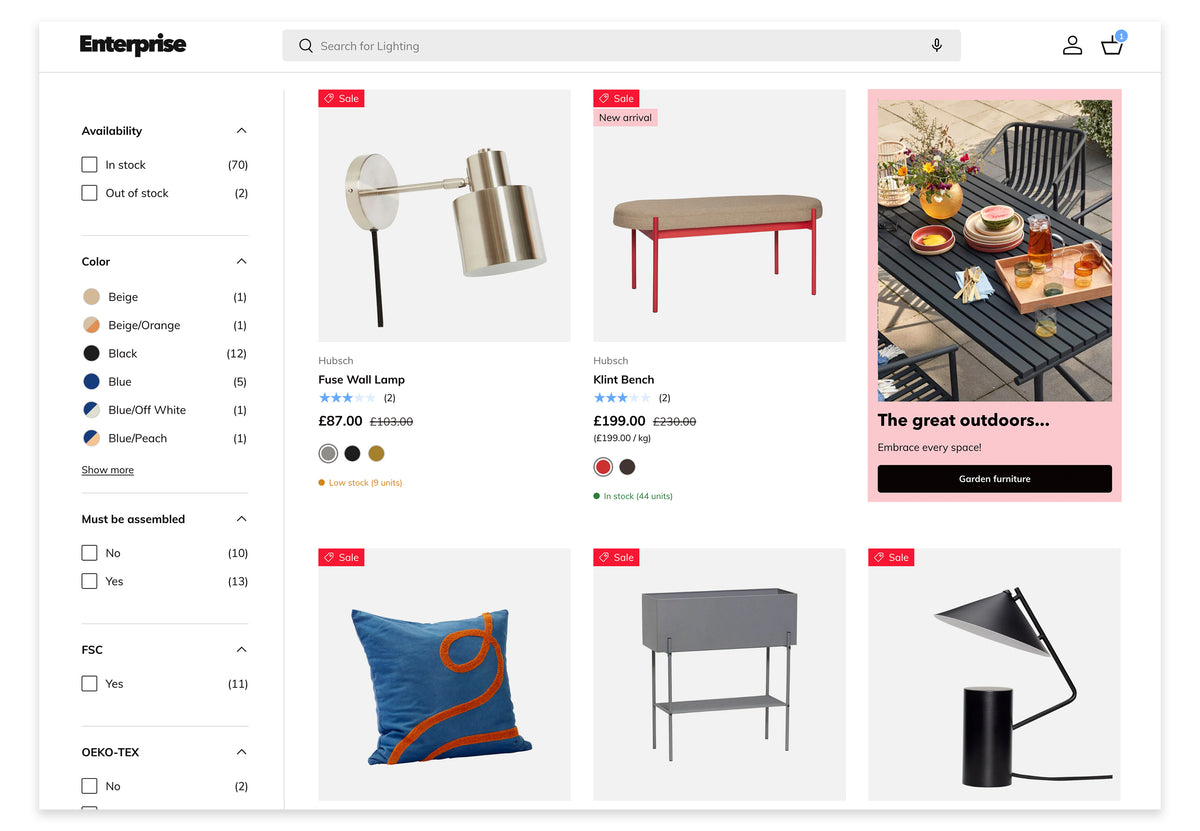This screenshot has height=831, width=1200.
Task: Collapse the Availability filter section
Action: pyautogui.click(x=241, y=131)
